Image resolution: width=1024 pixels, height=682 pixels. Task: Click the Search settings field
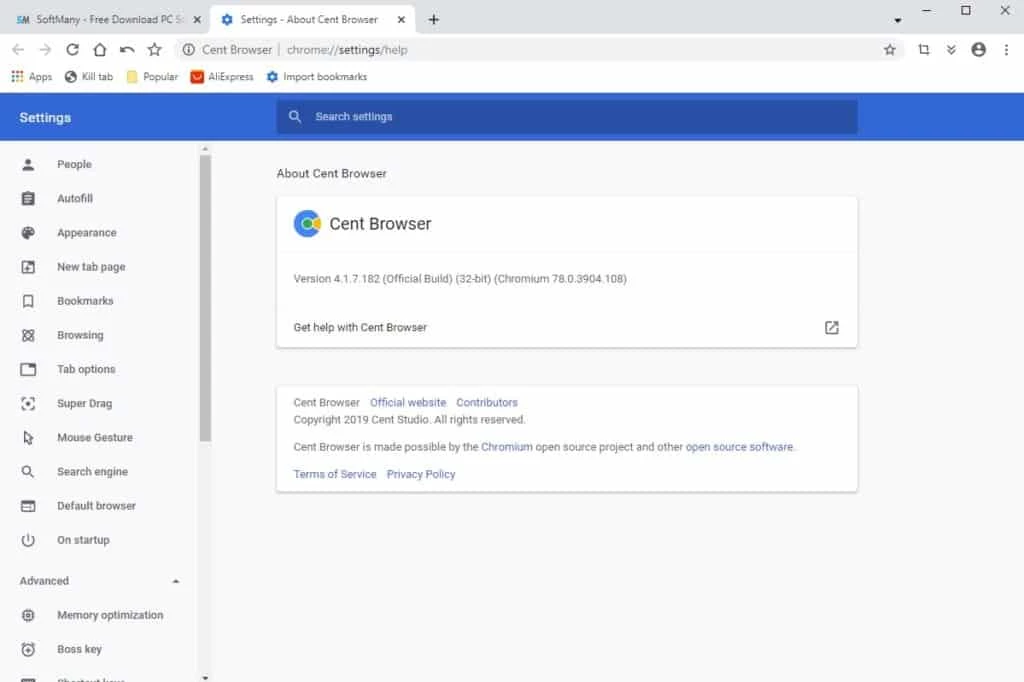point(566,117)
